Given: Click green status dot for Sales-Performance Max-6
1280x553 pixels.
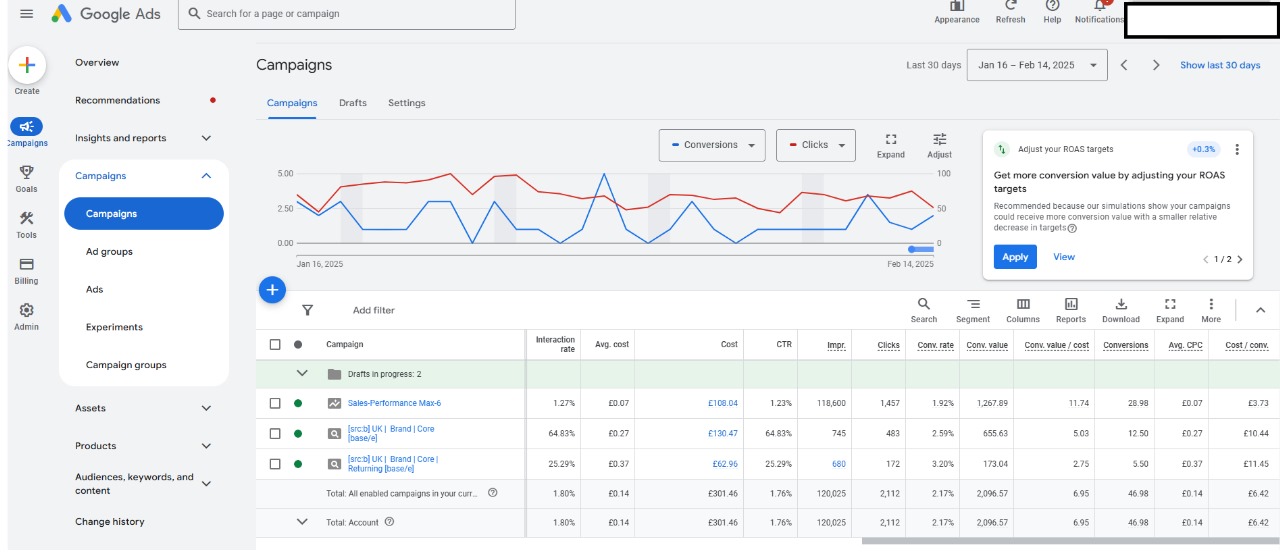Looking at the screenshot, I should pos(297,403).
